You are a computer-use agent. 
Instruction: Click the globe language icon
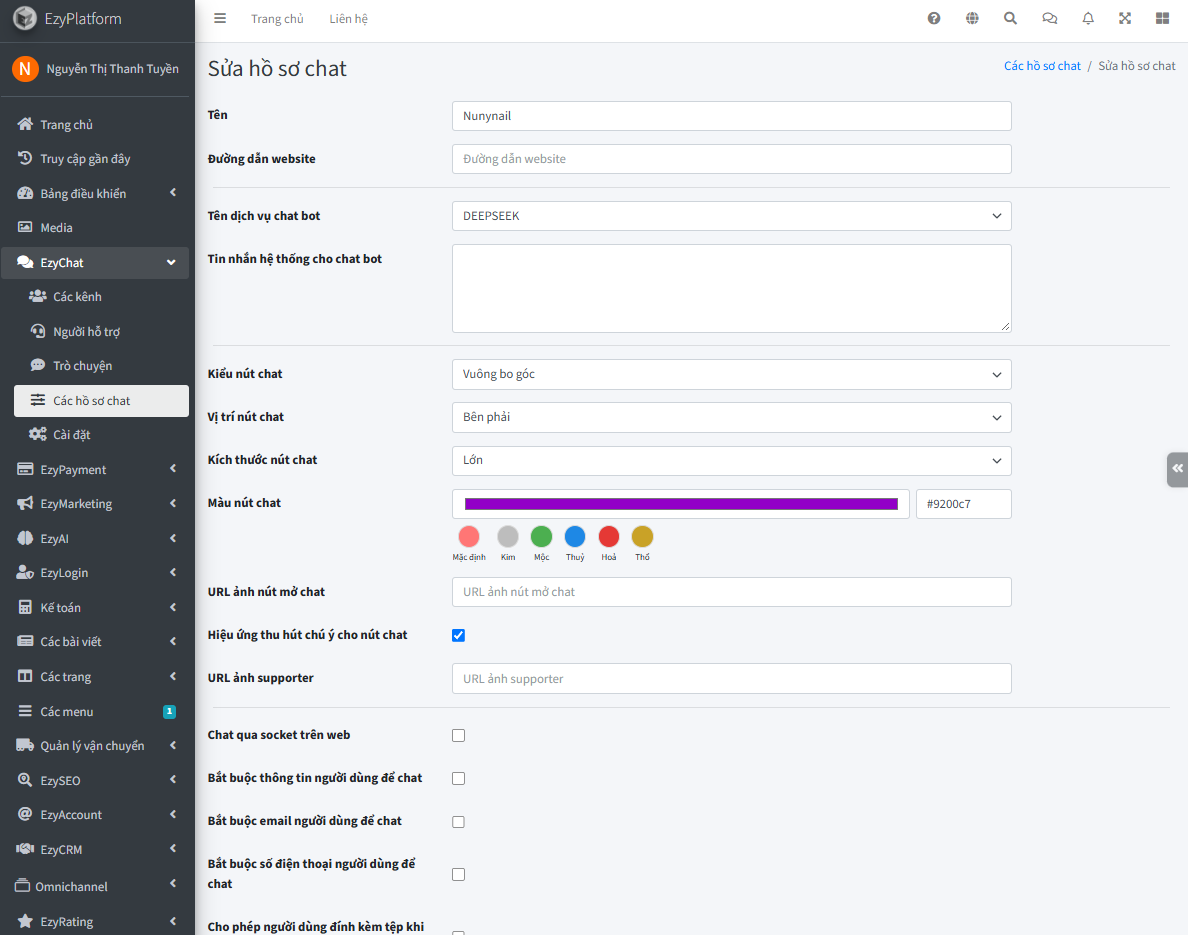(972, 18)
